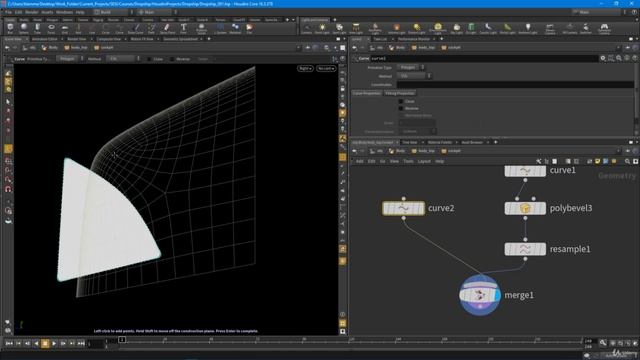Select the Metaball shelf tool
The image size is (640, 360).
(235, 29)
